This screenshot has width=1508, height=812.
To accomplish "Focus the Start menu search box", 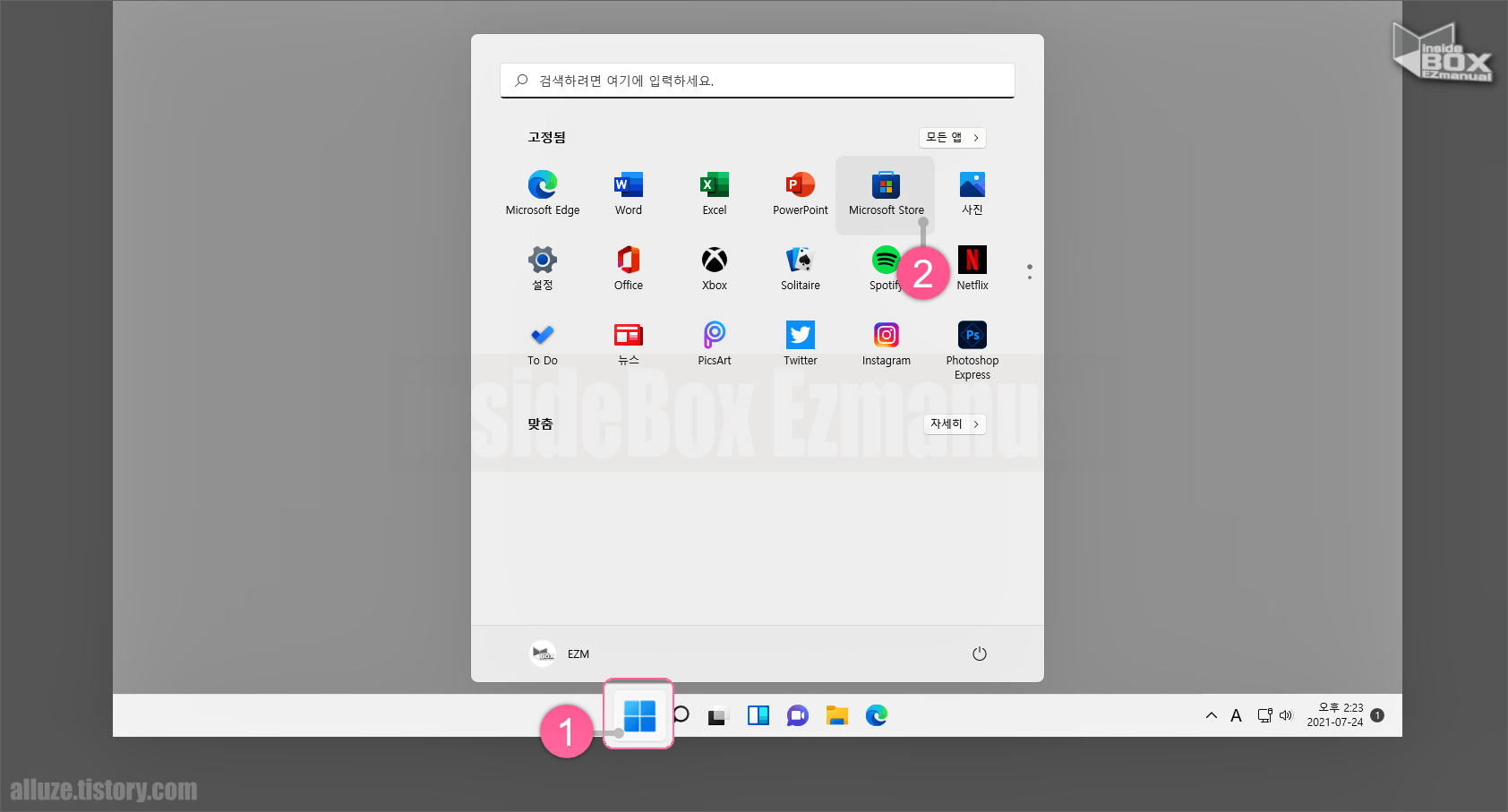I will (758, 81).
